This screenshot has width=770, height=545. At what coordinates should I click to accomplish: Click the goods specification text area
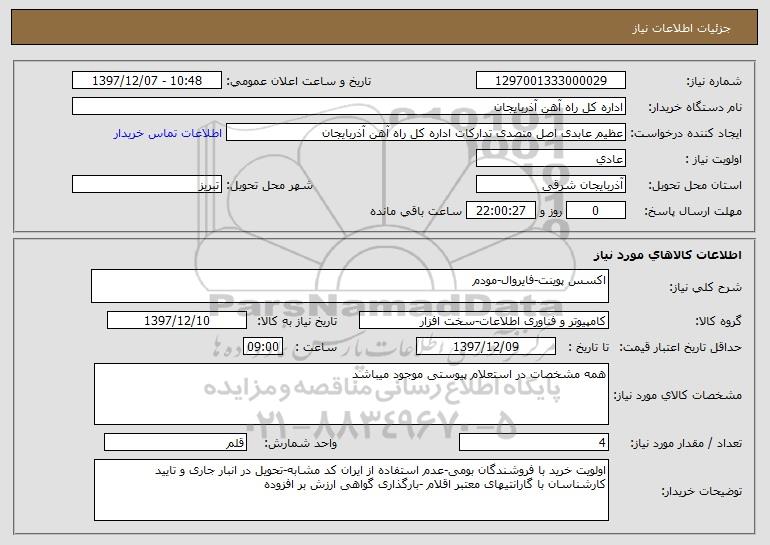tap(351, 394)
